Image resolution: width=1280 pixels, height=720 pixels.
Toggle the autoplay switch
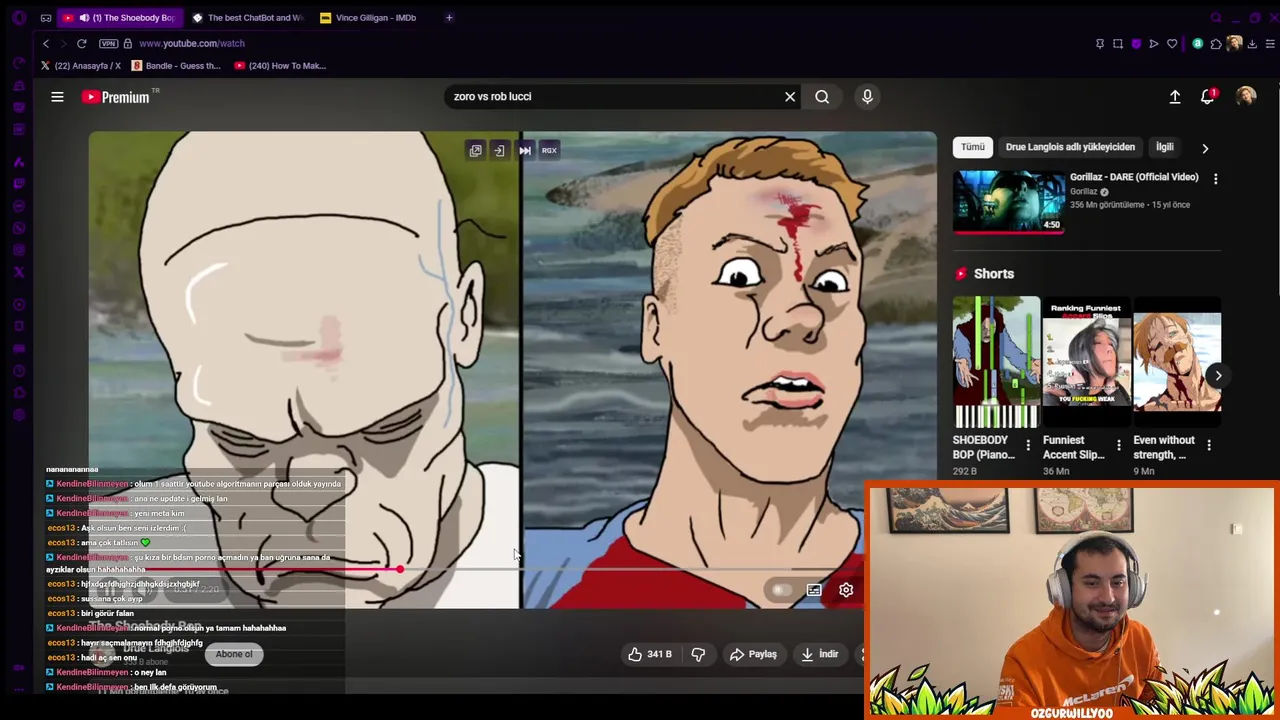[x=781, y=590]
